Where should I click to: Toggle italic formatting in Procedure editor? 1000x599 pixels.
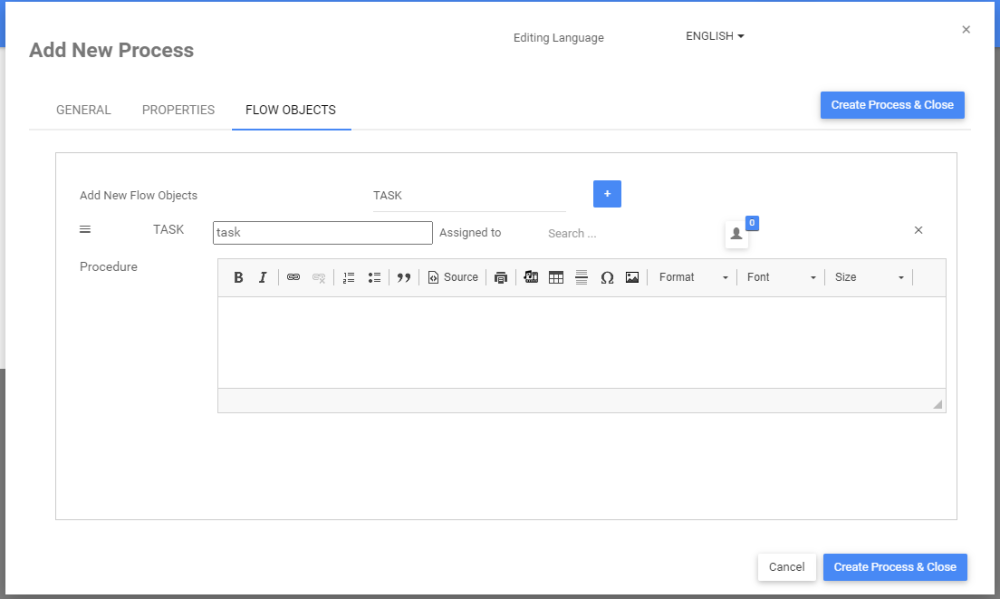(x=262, y=278)
